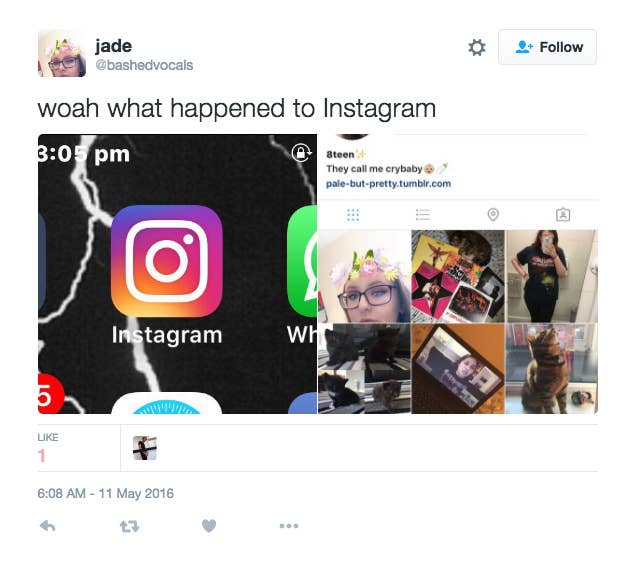This screenshot has width=636, height=565.
Task: Select the grid view tab icon
Action: (x=353, y=215)
